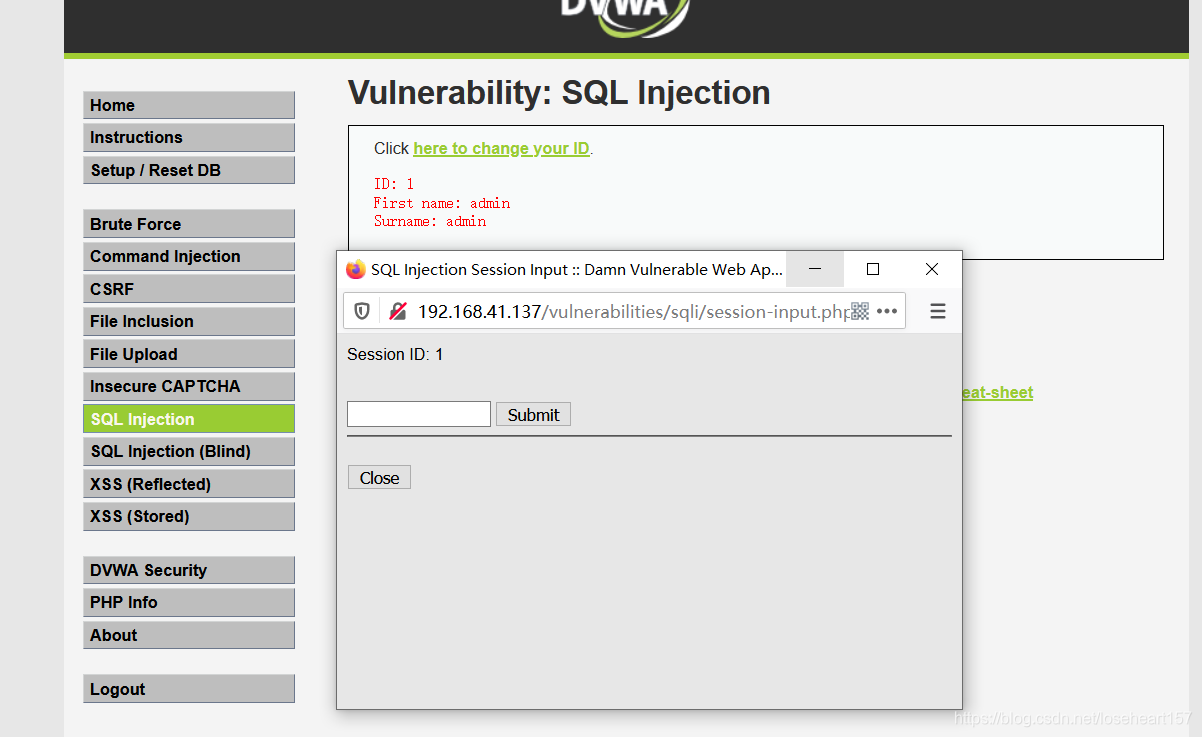Click the partially visible cheat-sheet link
1202x737 pixels.
pyautogui.click(x=997, y=392)
